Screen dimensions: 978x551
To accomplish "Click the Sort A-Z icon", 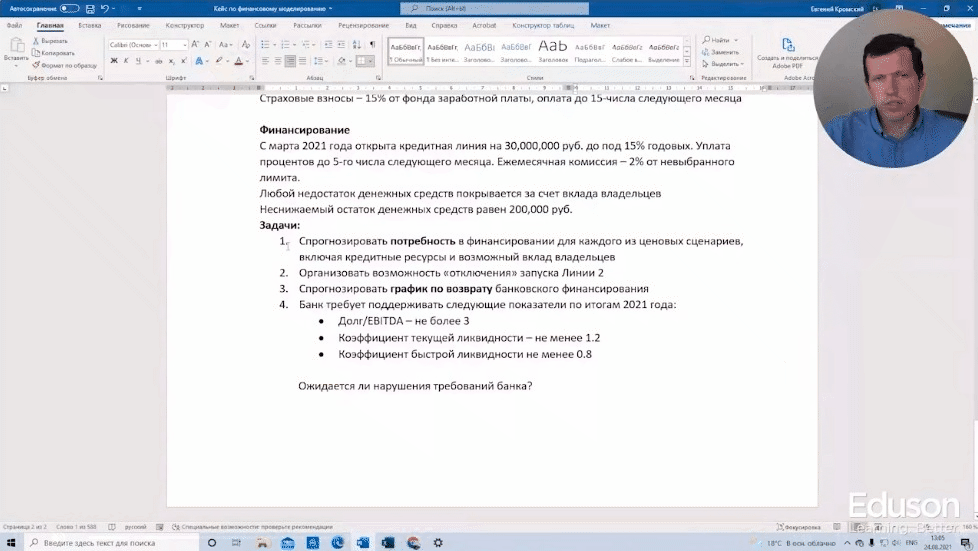I will click(357, 45).
